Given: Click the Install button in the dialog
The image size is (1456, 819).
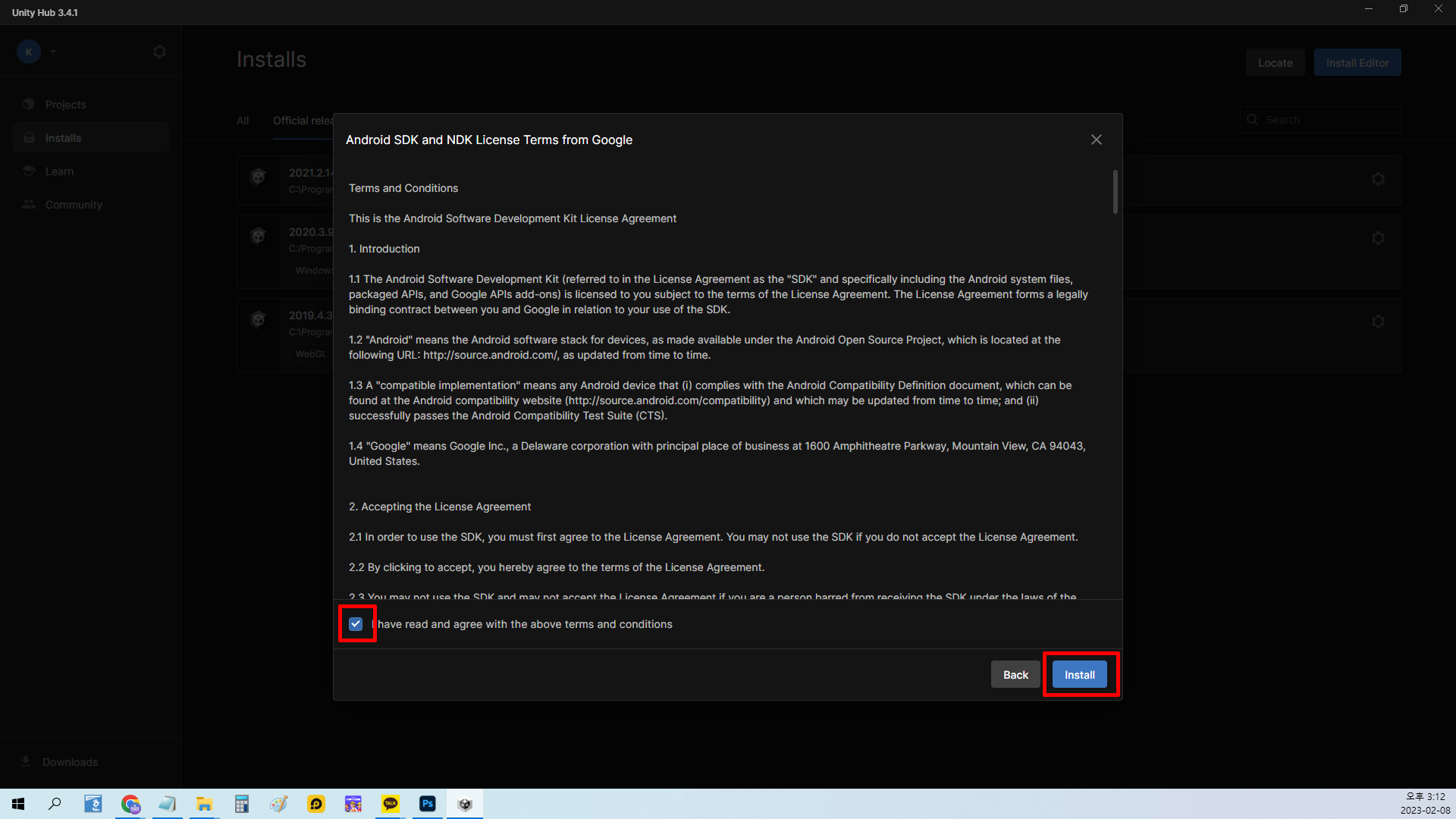Looking at the screenshot, I should point(1079,675).
